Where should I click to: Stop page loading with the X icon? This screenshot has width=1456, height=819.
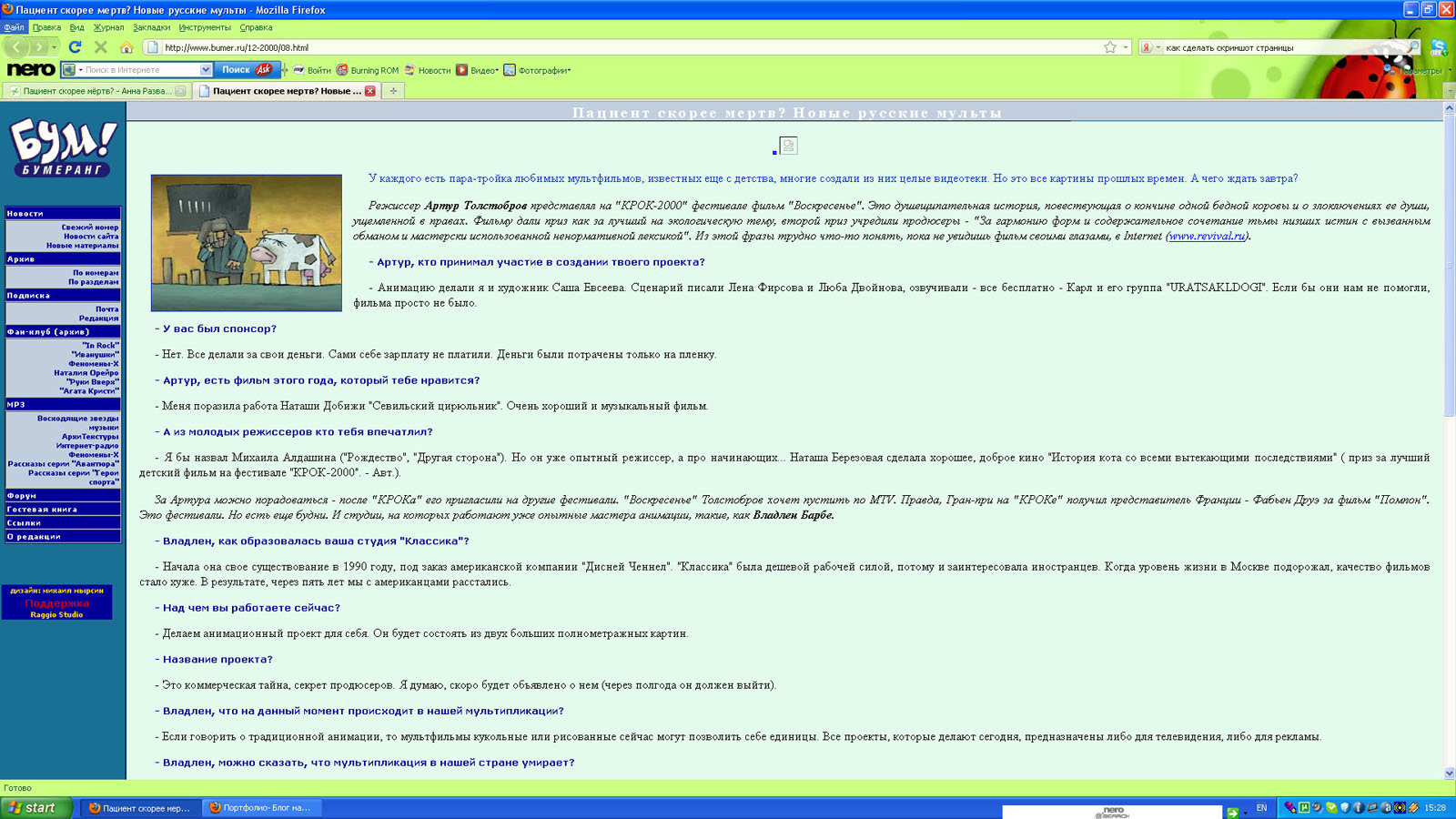tap(101, 47)
